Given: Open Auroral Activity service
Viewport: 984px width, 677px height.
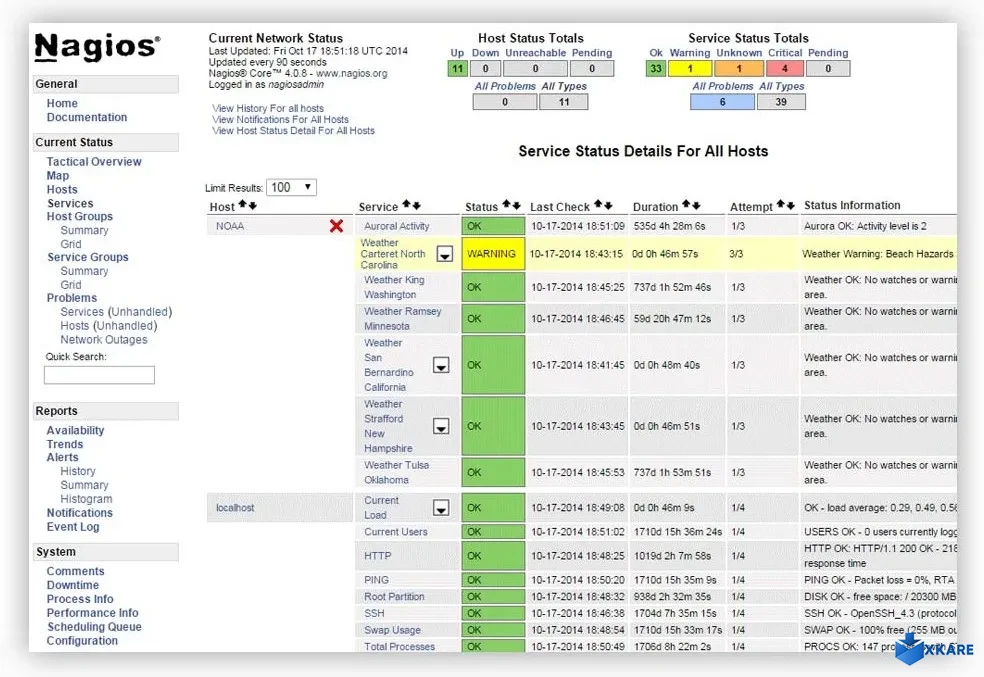Looking at the screenshot, I should (397, 226).
